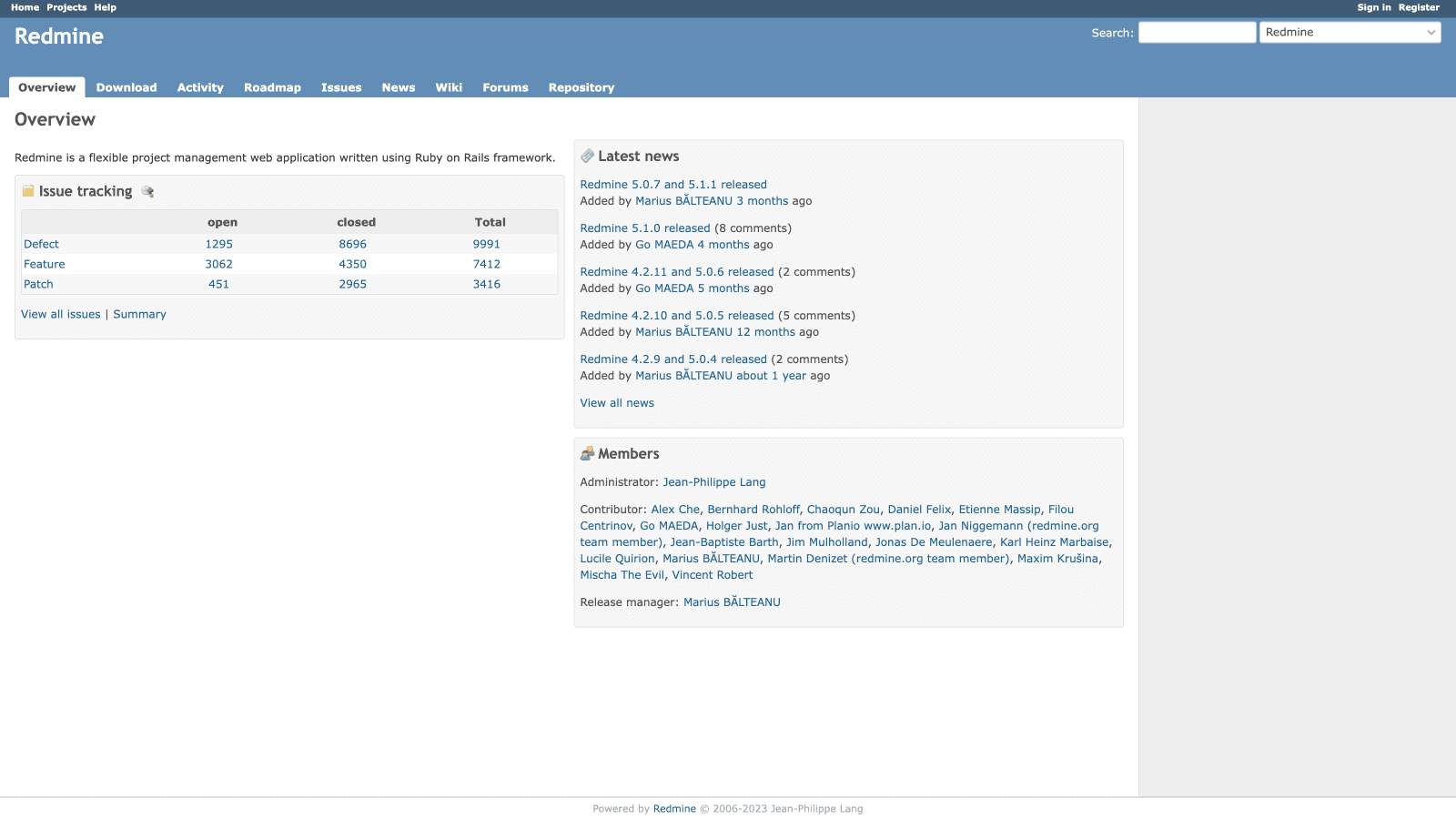Viewport: 1456px width, 819px height.
Task: Open the News tab
Action: click(x=399, y=87)
